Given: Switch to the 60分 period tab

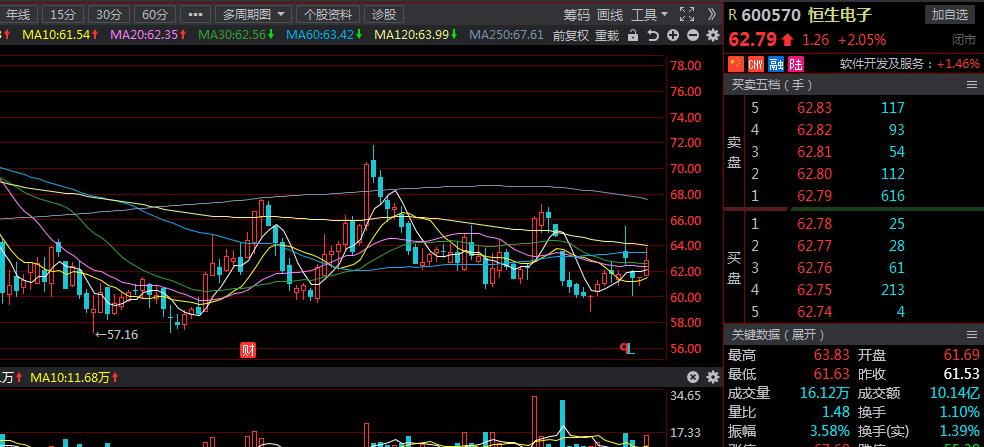Looking at the screenshot, I should click(x=153, y=14).
